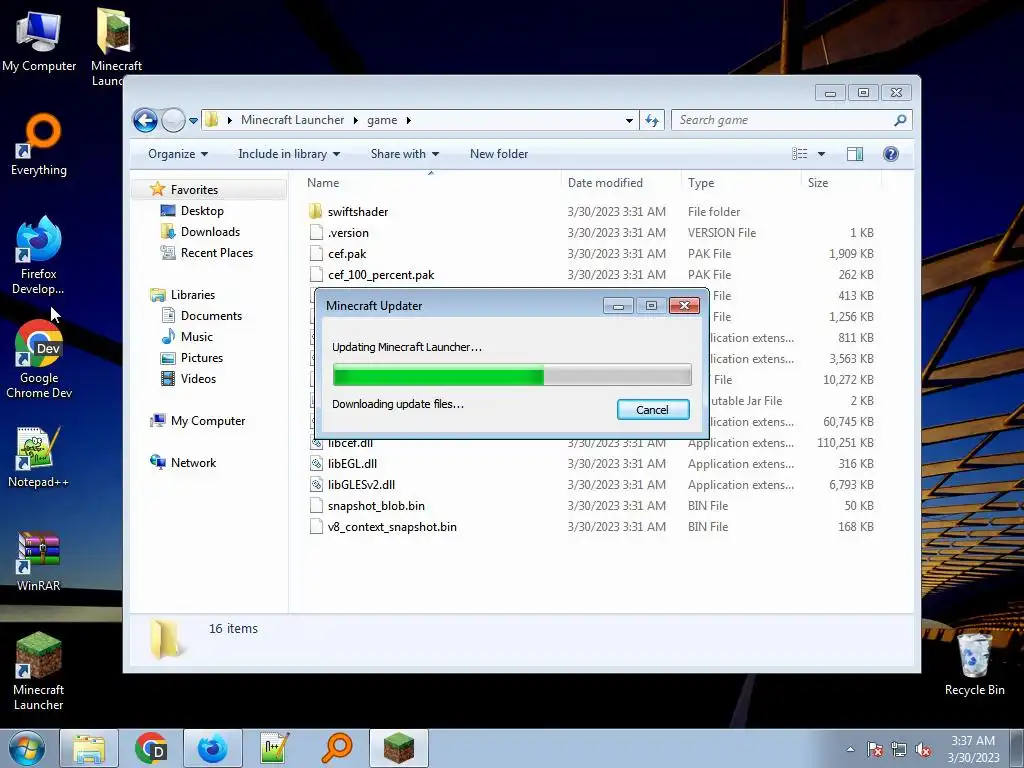Open Pictures library
Image resolution: width=1024 pixels, height=768 pixels.
pyautogui.click(x=201, y=358)
